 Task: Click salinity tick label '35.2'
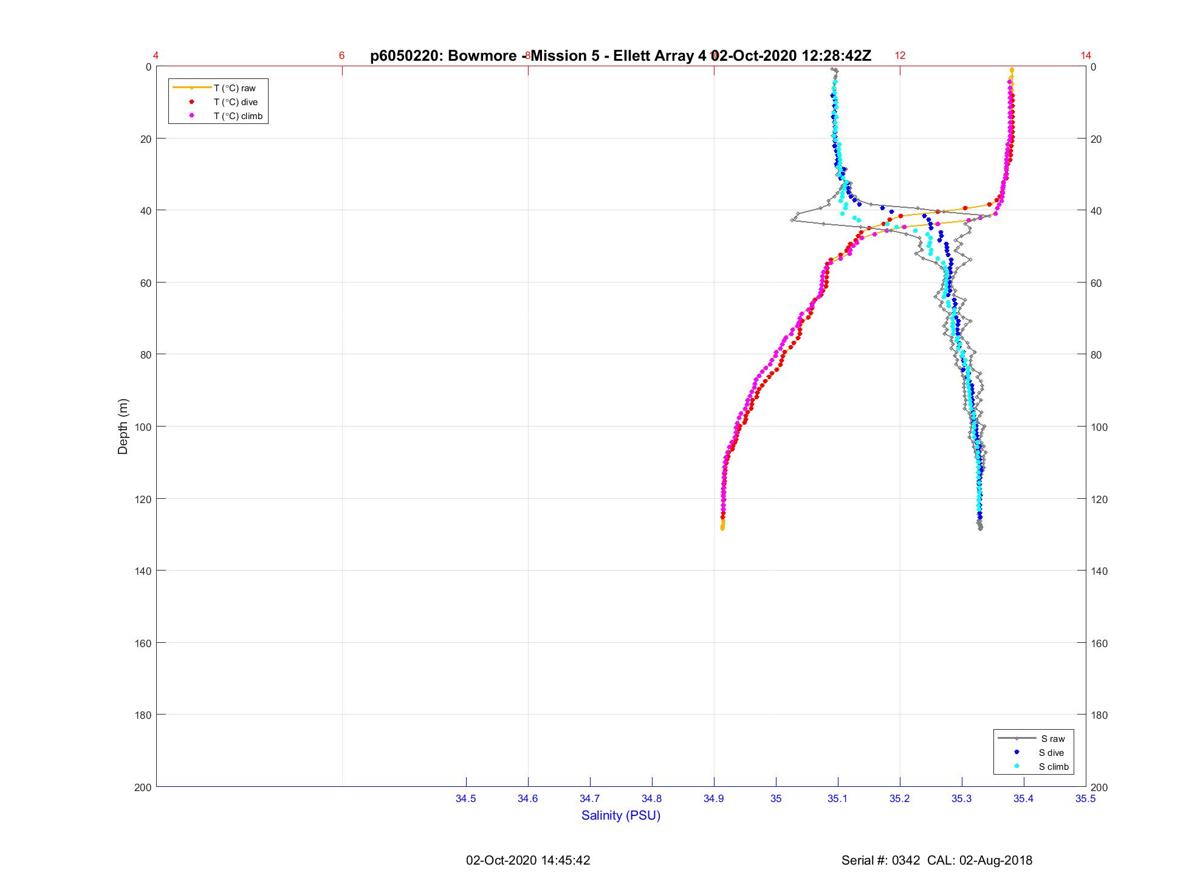[900, 799]
